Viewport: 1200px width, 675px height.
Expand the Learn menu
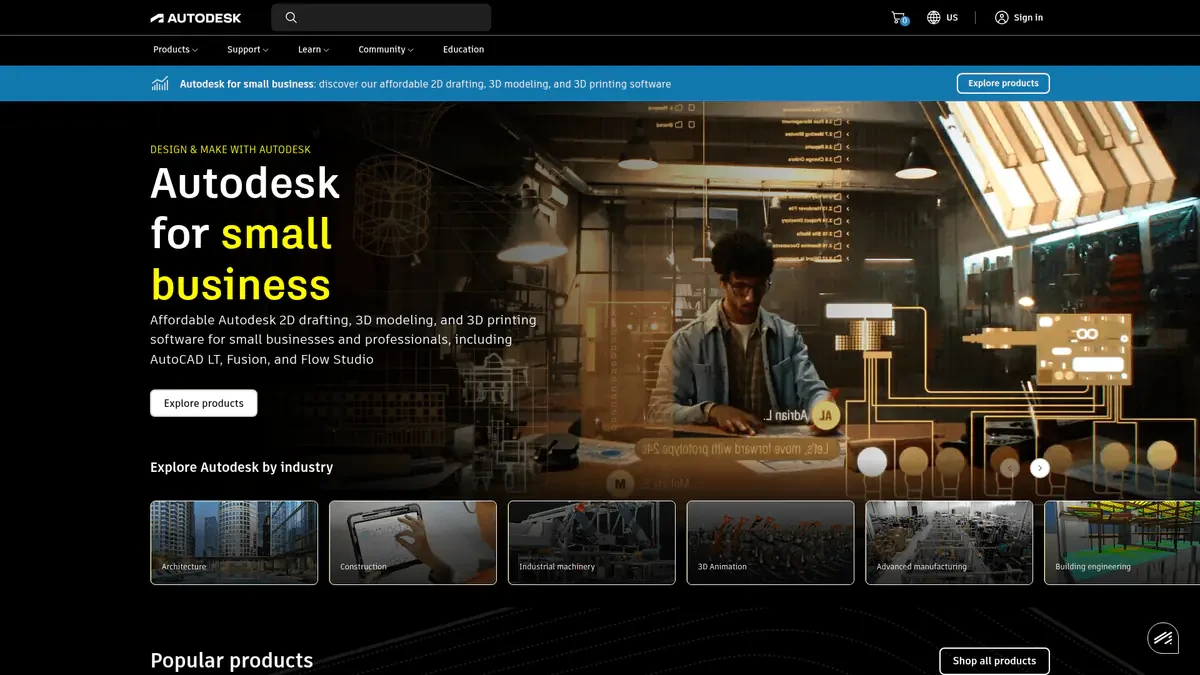coord(313,49)
